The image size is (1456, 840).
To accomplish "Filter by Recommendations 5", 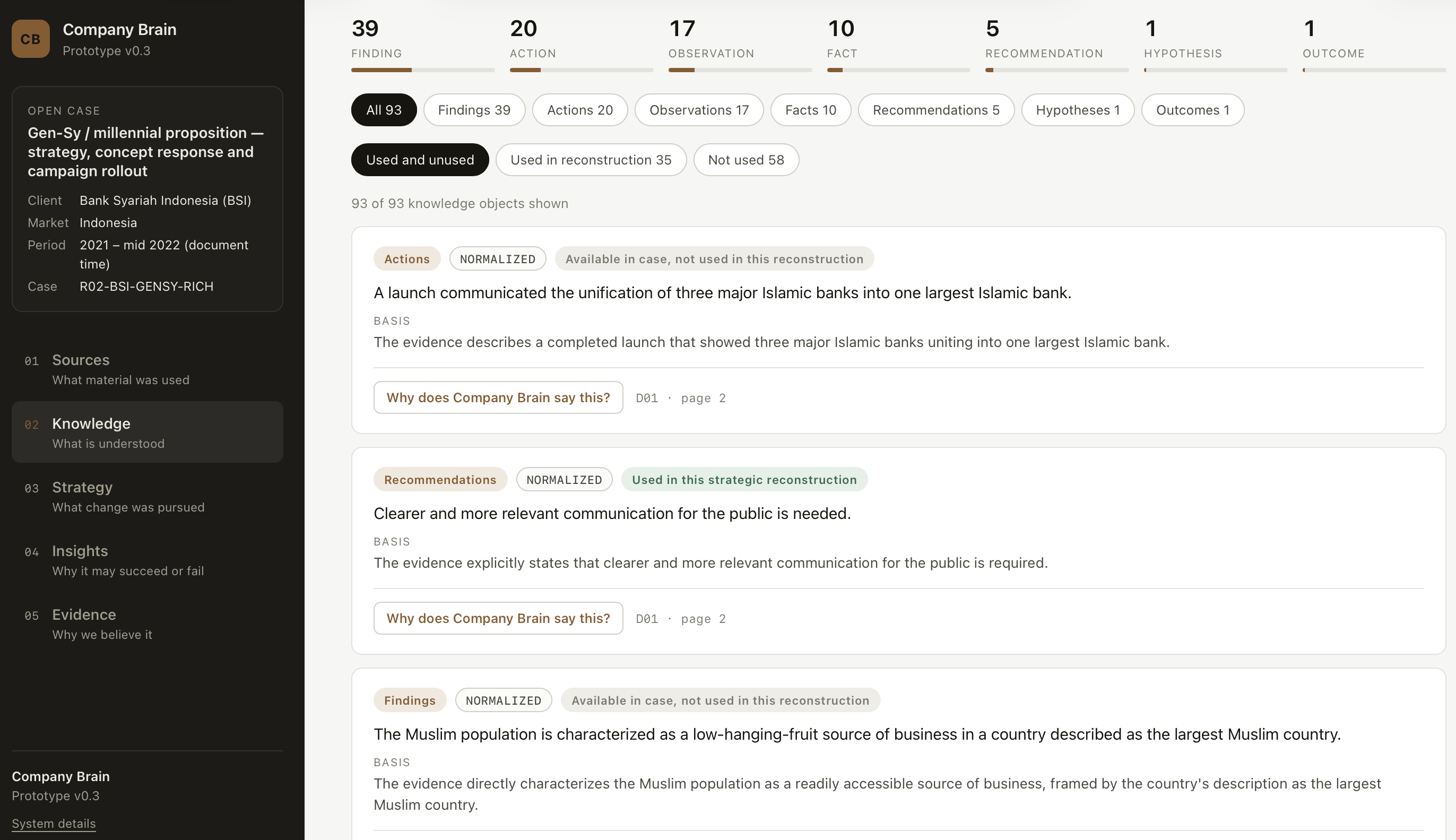I will 936,110.
